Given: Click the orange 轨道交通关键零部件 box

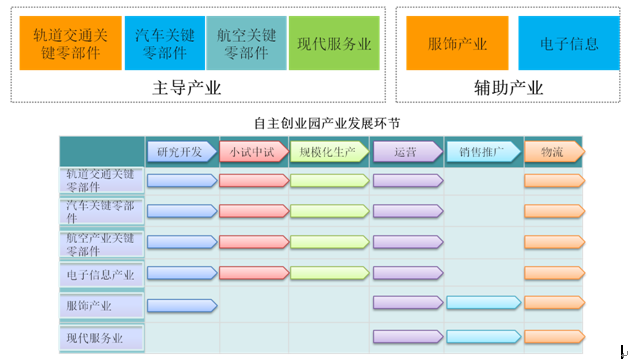Looking at the screenshot, I should (71, 43).
